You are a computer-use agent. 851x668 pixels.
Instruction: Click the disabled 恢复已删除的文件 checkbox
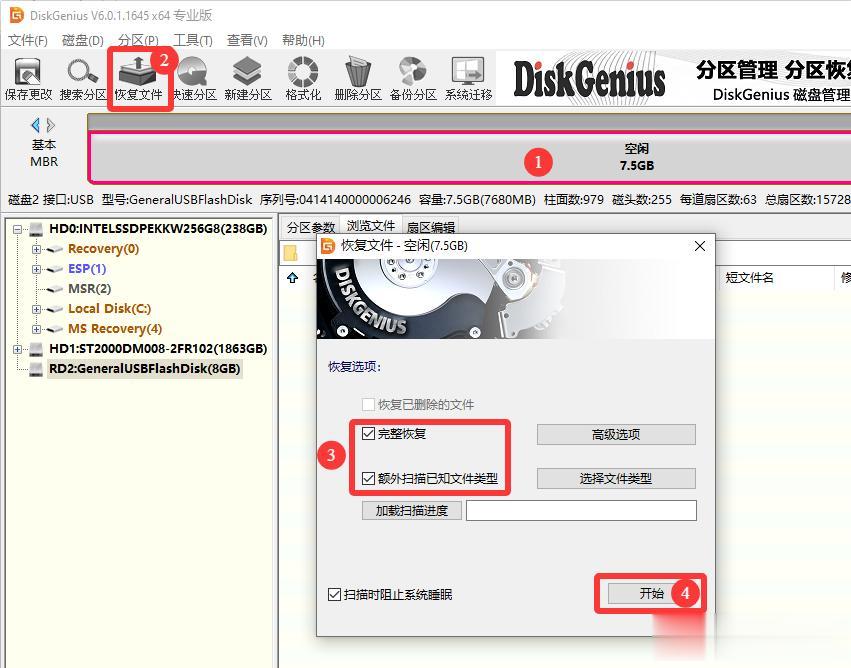[x=369, y=404]
